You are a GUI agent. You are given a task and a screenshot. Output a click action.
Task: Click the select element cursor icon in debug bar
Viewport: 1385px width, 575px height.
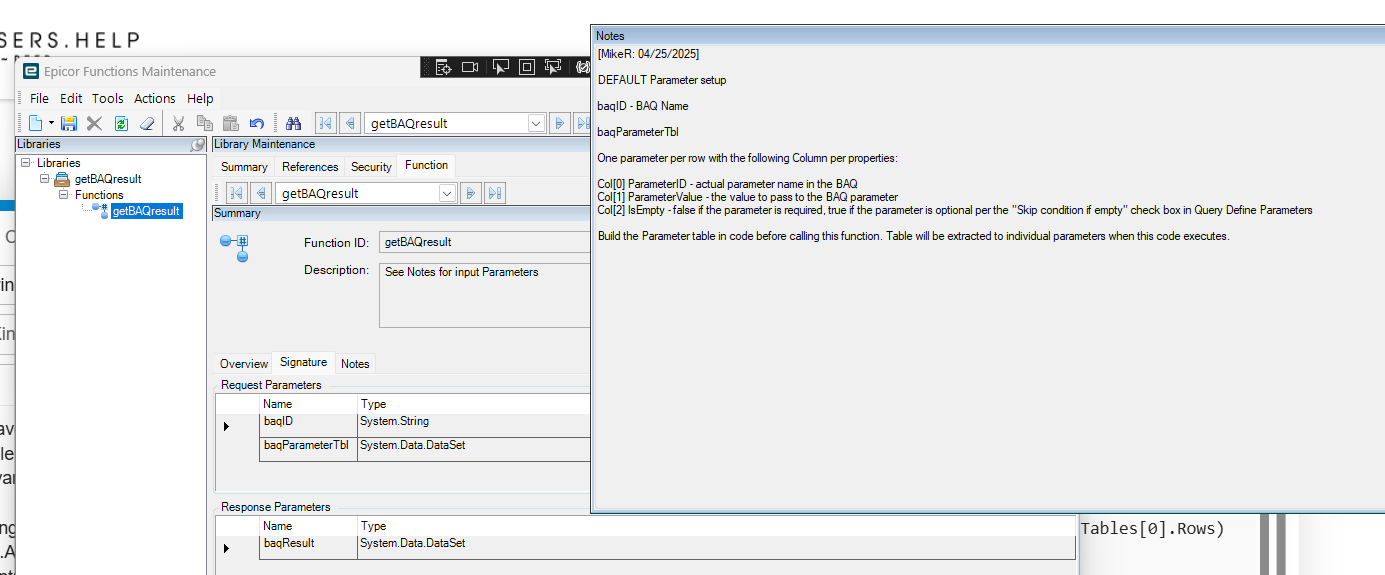point(501,67)
